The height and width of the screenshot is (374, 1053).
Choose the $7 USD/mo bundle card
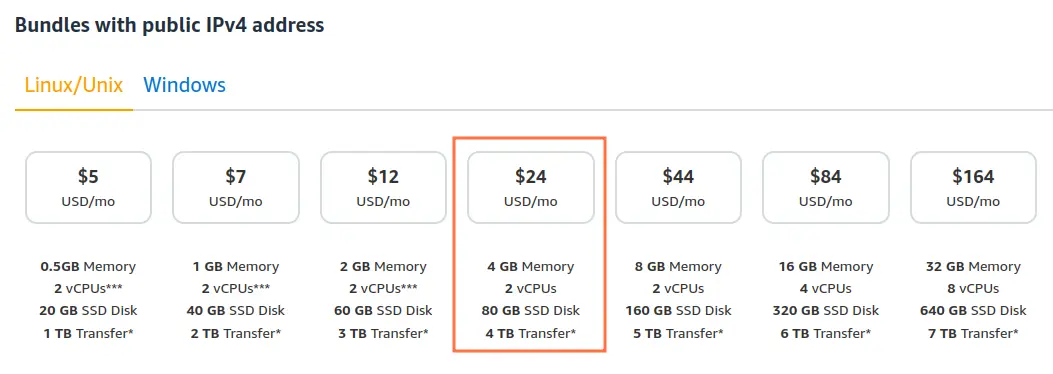pyautogui.click(x=236, y=187)
